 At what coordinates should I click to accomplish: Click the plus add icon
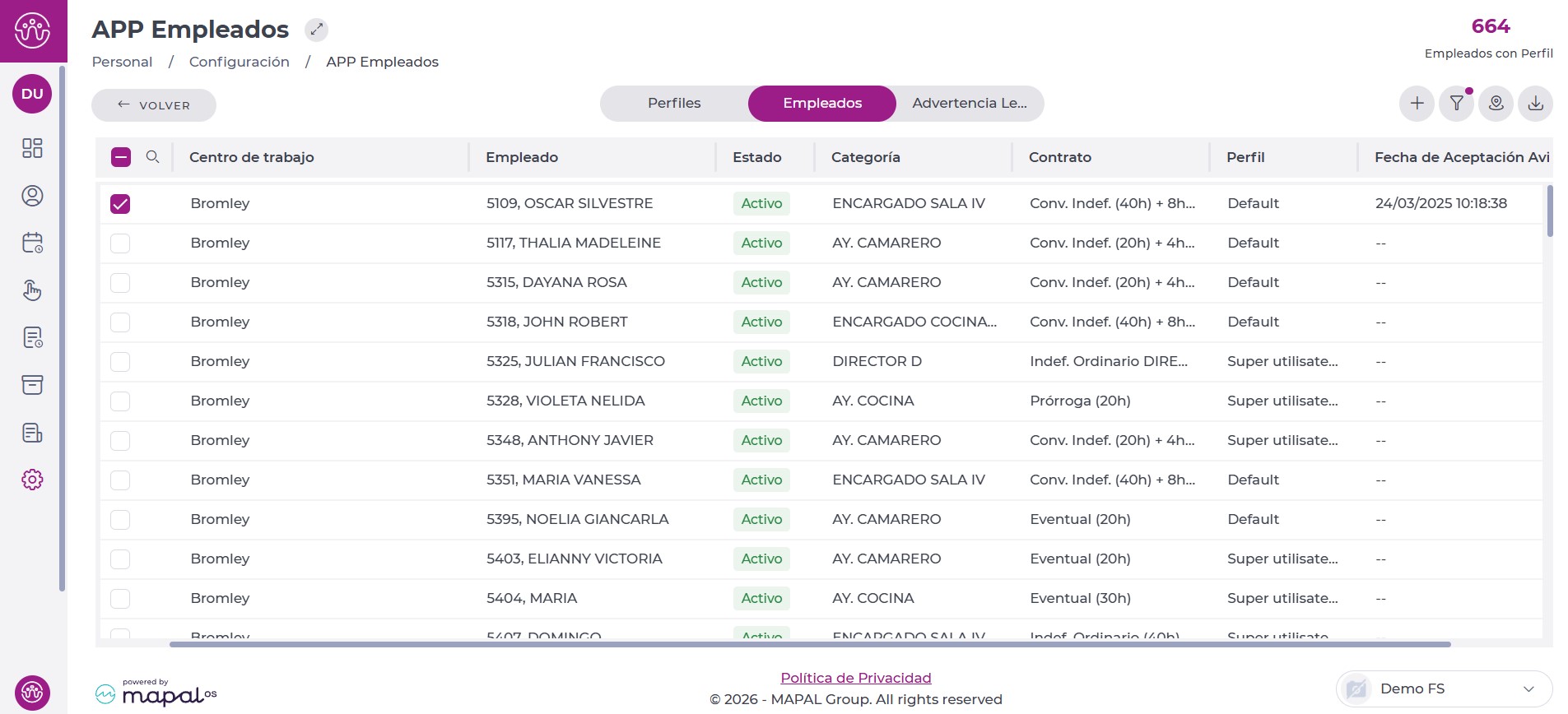(x=1417, y=104)
